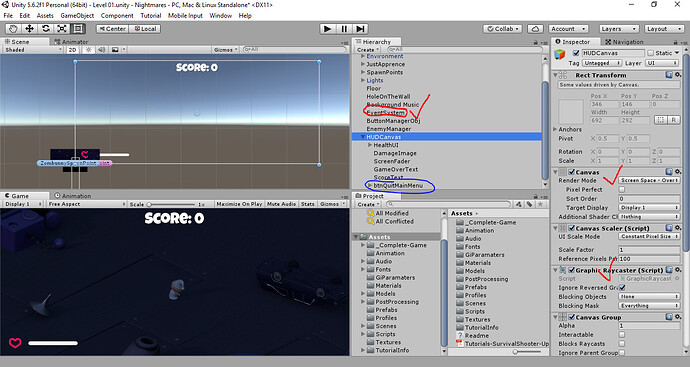Toggle the Pixel Perfect checkbox
This screenshot has height=367, width=690.
pos(622,189)
